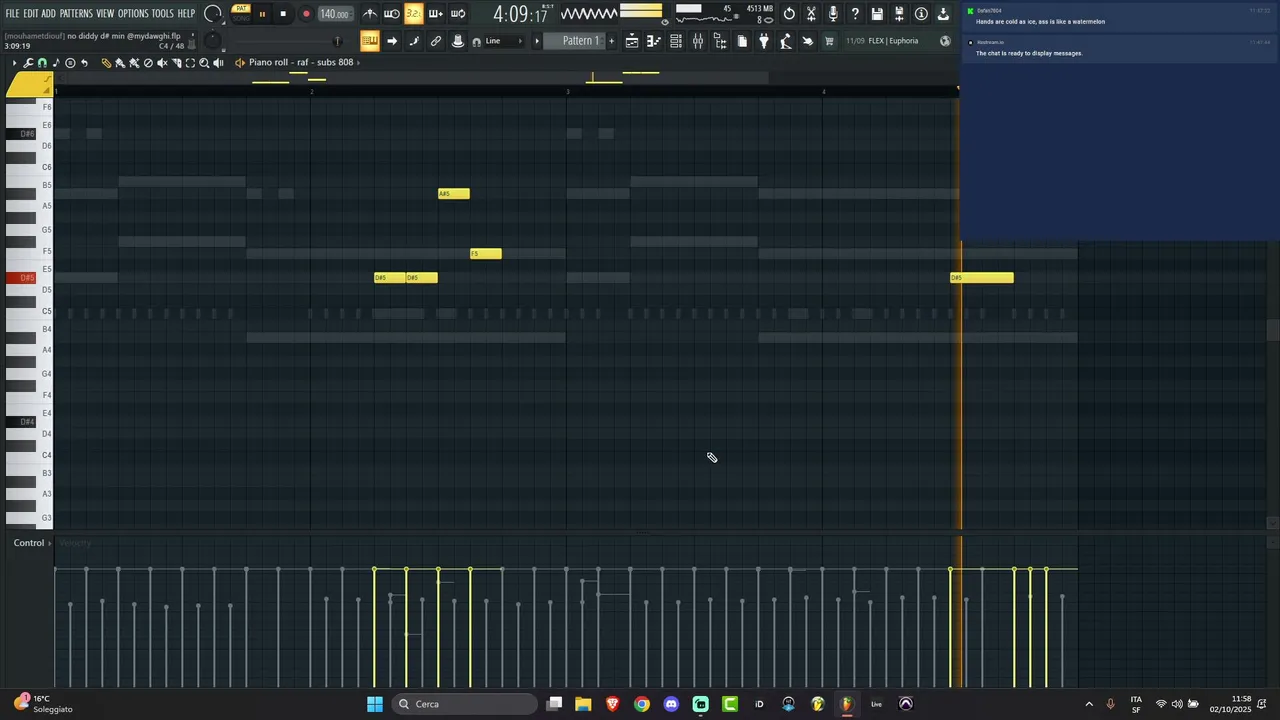Open the OPTIONS menu

[x=133, y=14]
